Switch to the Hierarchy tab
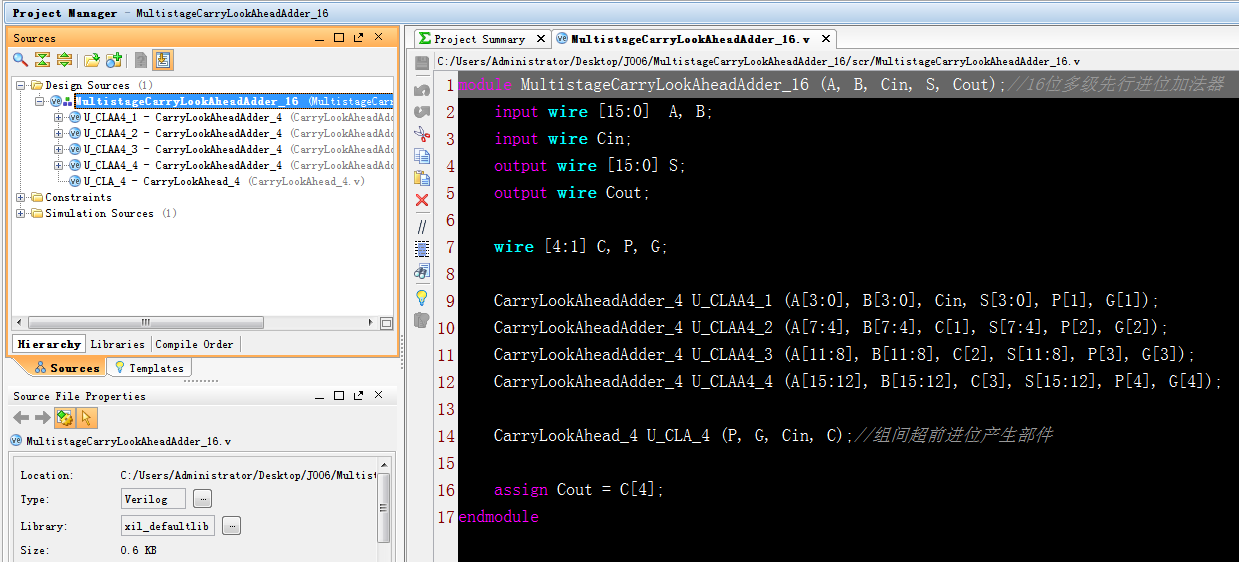Screen dimensions: 1239x562 49,344
